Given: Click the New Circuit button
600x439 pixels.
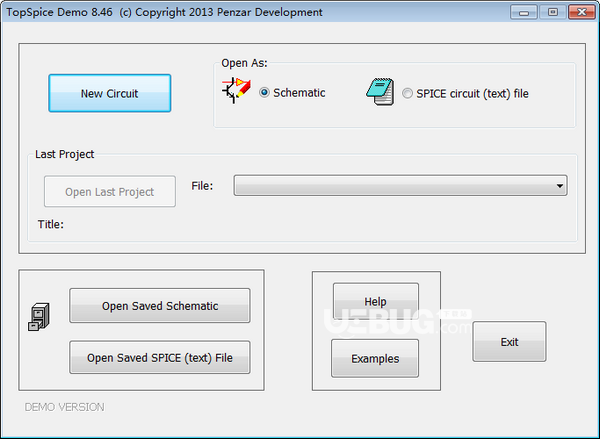Looking at the screenshot, I should pos(110,93).
